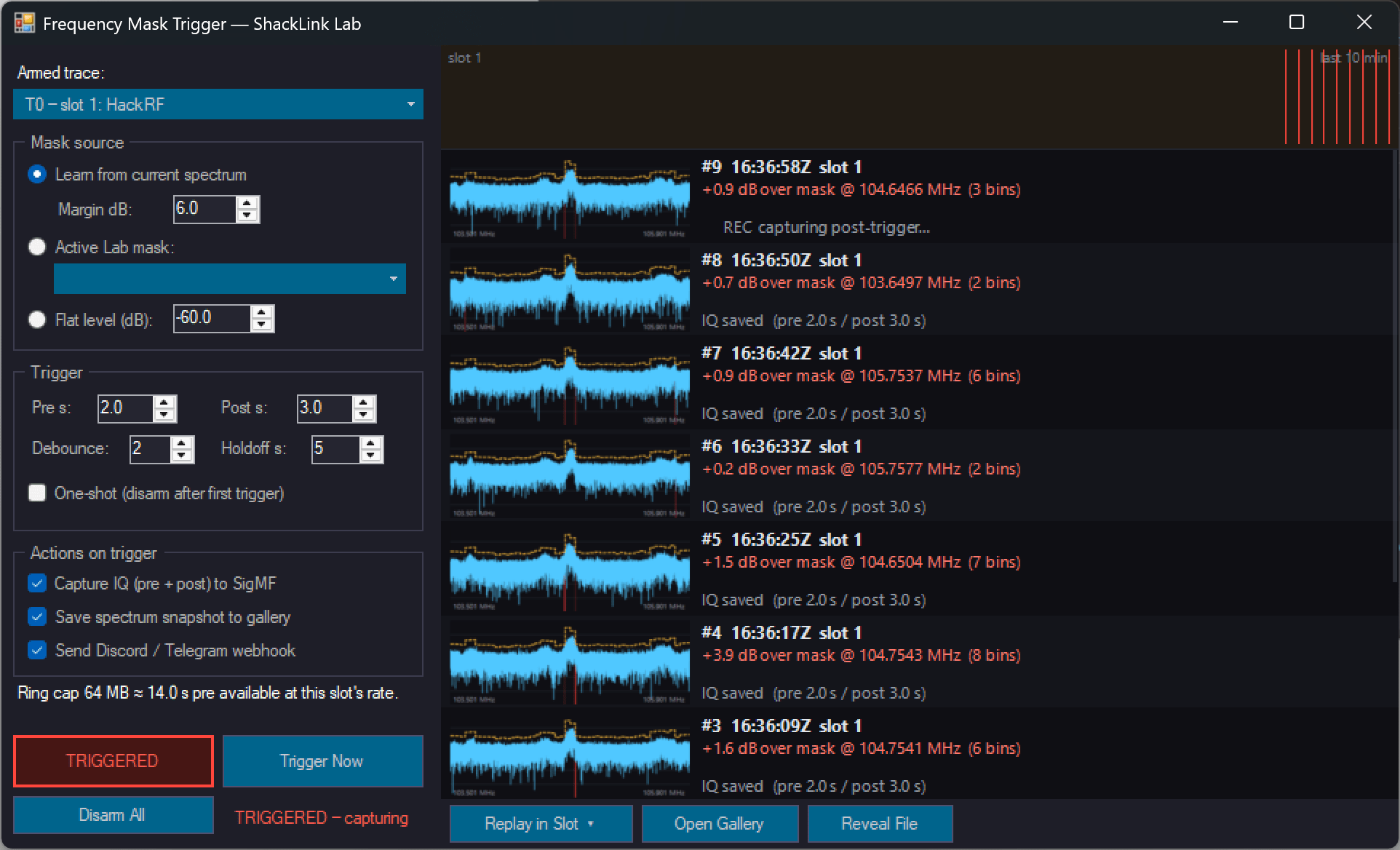Open the Replay in Slot menu
The width and height of the screenshot is (1400, 850).
541,824
